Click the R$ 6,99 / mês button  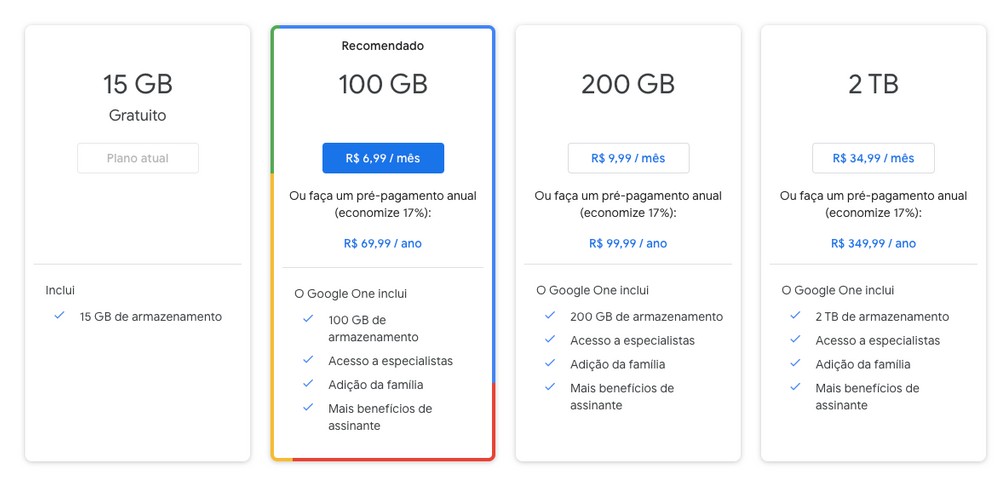click(x=383, y=158)
